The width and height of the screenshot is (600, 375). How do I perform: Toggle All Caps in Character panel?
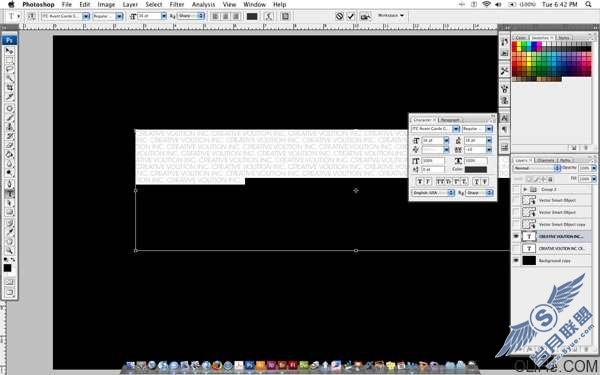pyautogui.click(x=439, y=181)
